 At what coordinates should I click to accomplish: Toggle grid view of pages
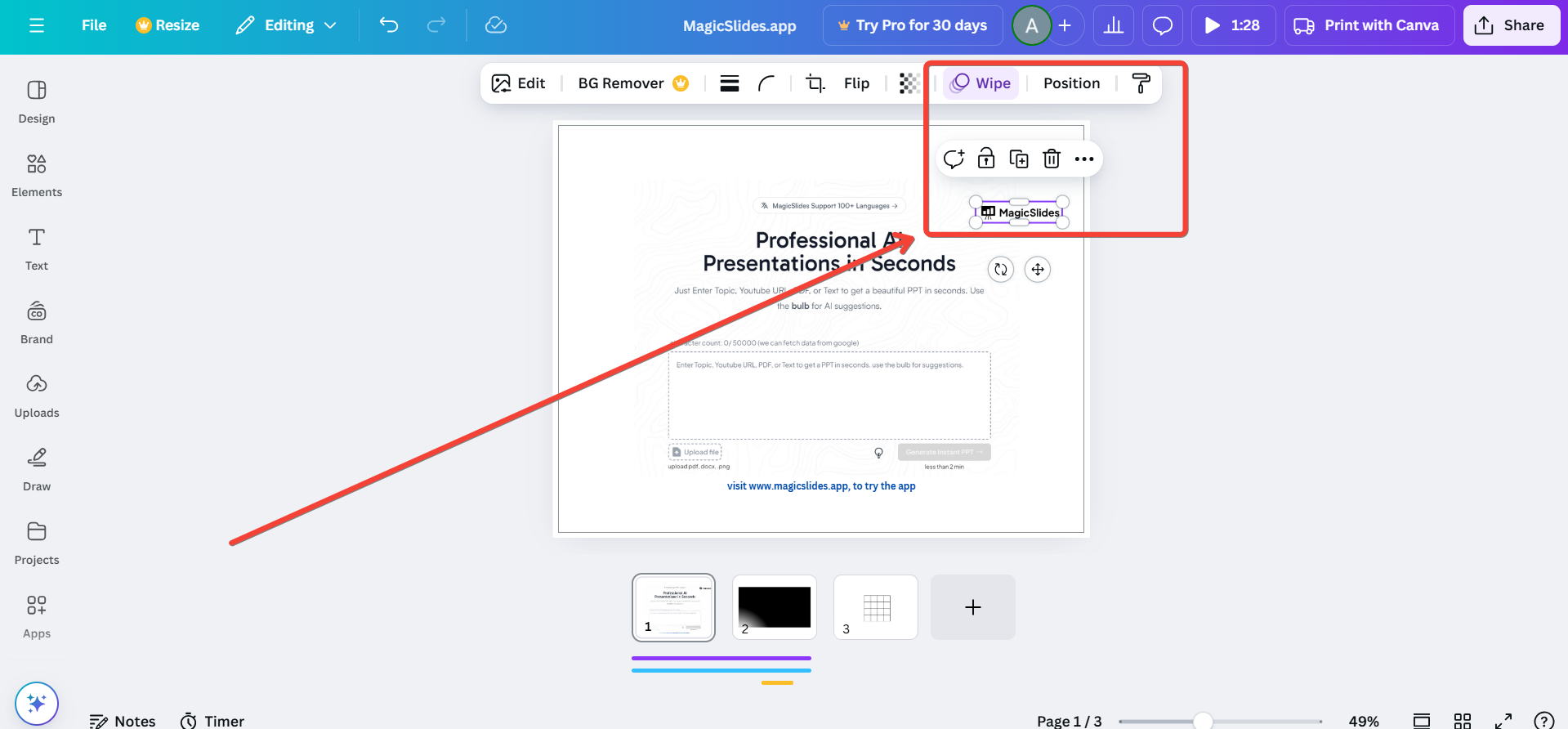[1463, 721]
